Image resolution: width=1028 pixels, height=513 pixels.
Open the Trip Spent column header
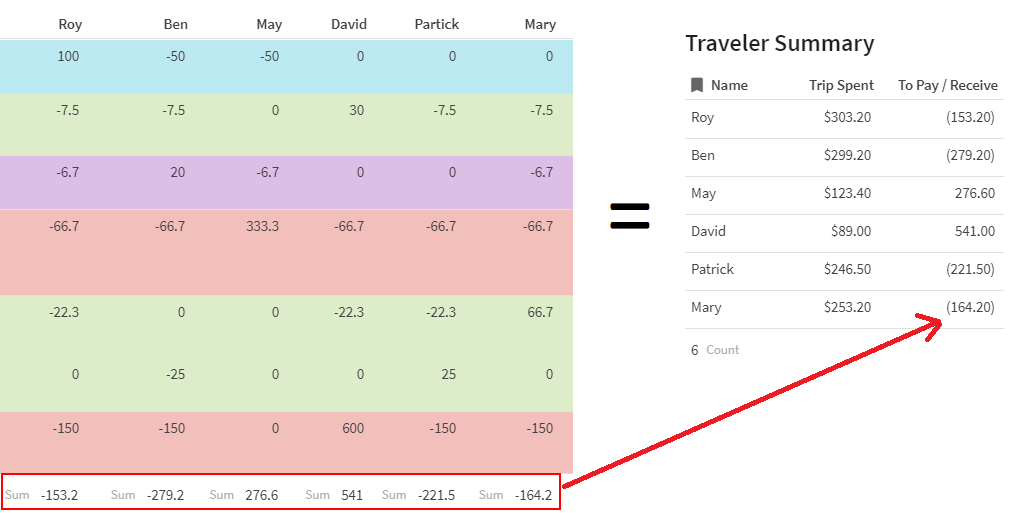(x=841, y=85)
